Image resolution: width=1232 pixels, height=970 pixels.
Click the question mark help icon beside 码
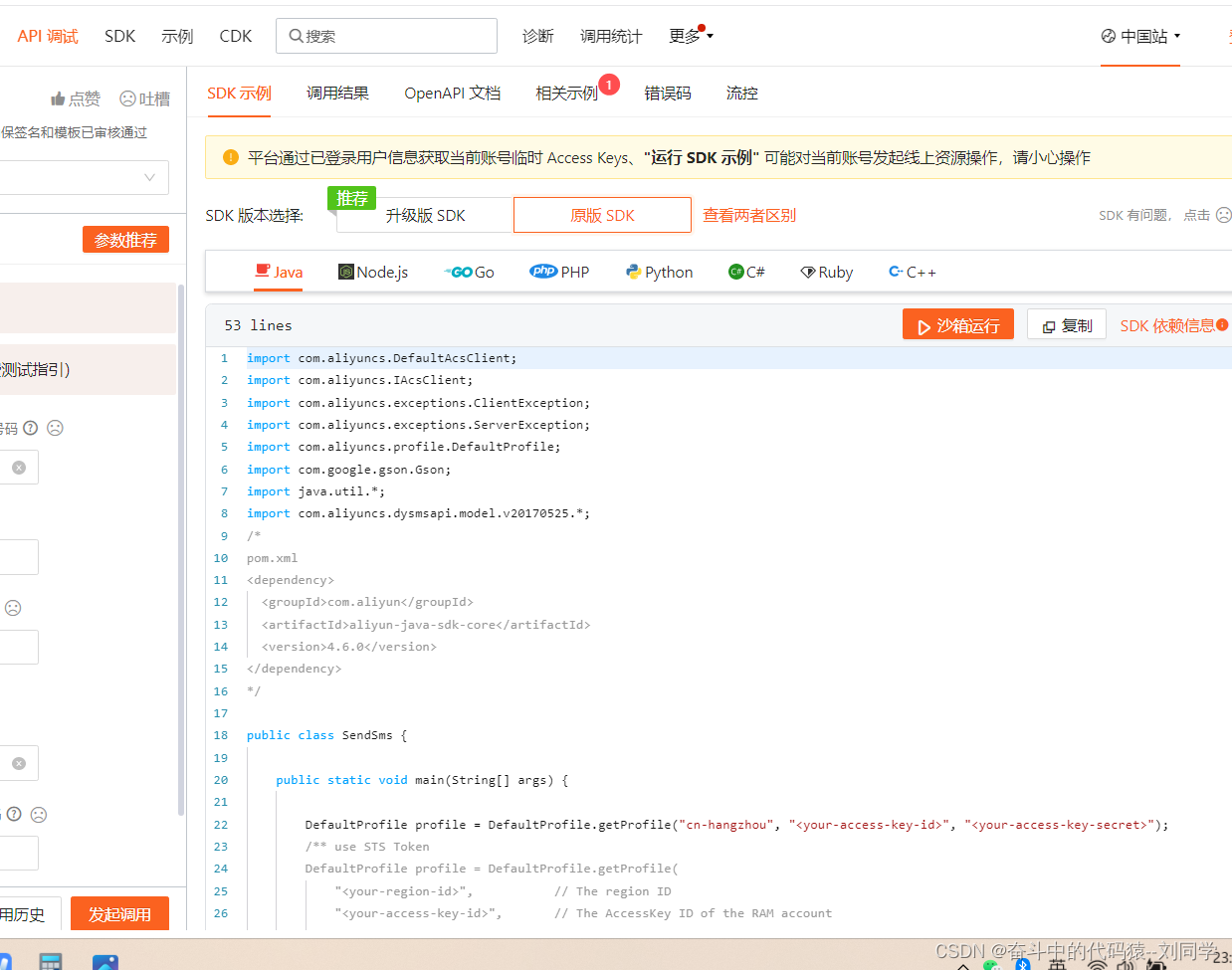click(31, 428)
